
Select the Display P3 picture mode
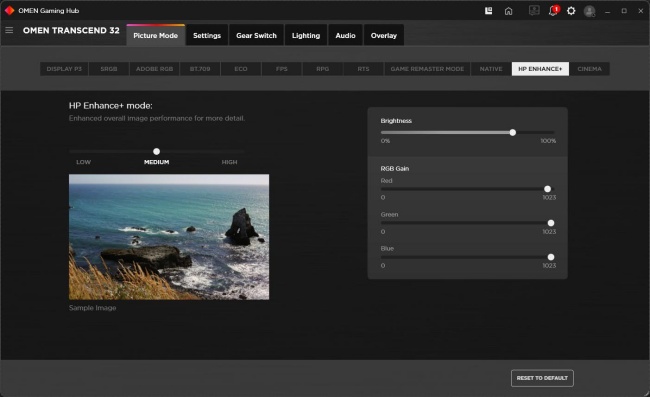pos(64,69)
